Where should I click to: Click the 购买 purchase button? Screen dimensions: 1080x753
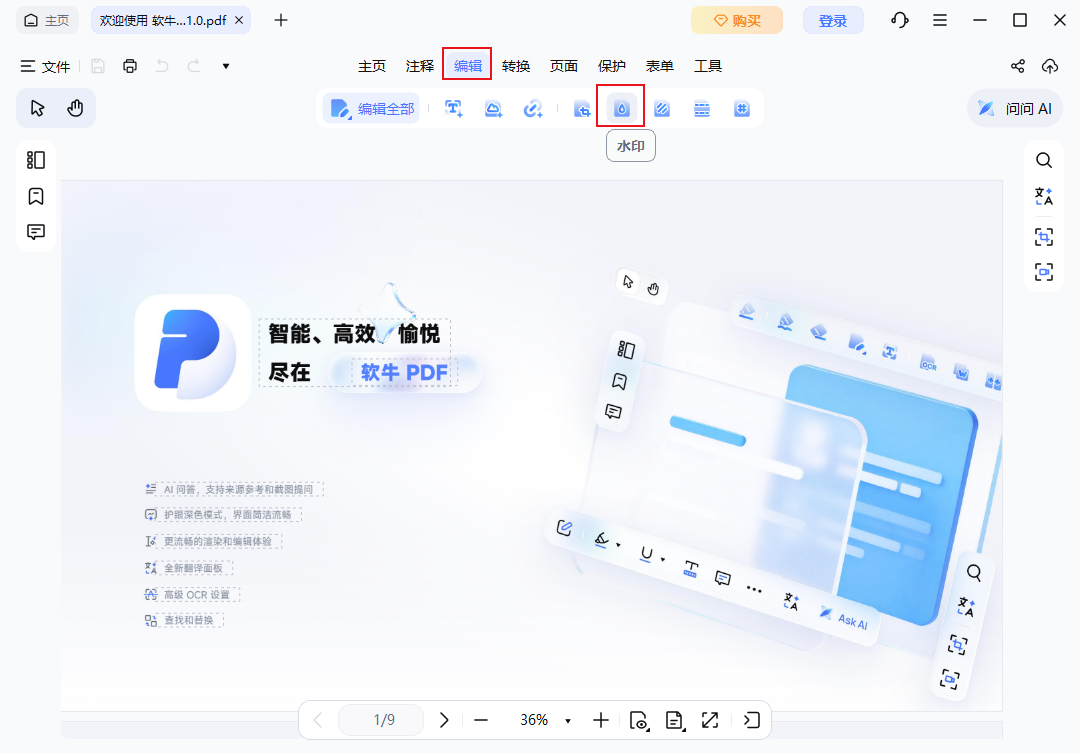pyautogui.click(x=737, y=20)
